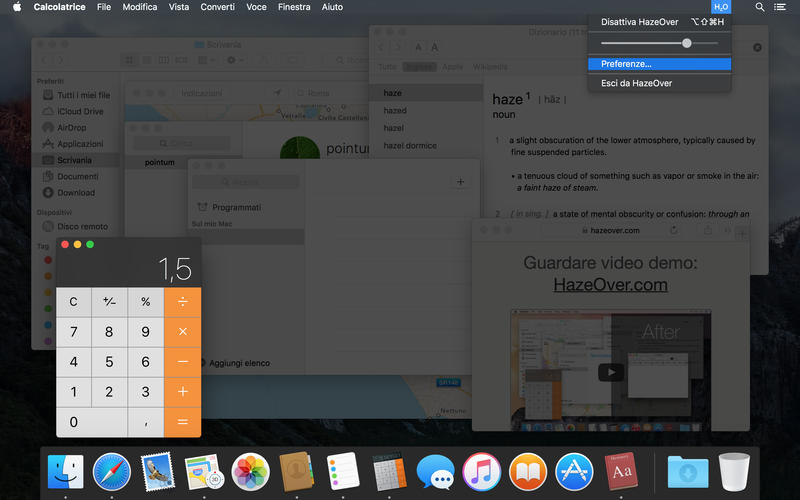
Task: Open Notification Center icon
Action: 780,7
